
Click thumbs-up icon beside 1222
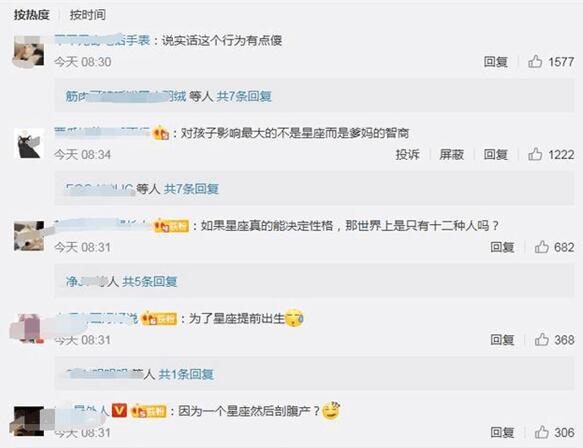click(535, 154)
